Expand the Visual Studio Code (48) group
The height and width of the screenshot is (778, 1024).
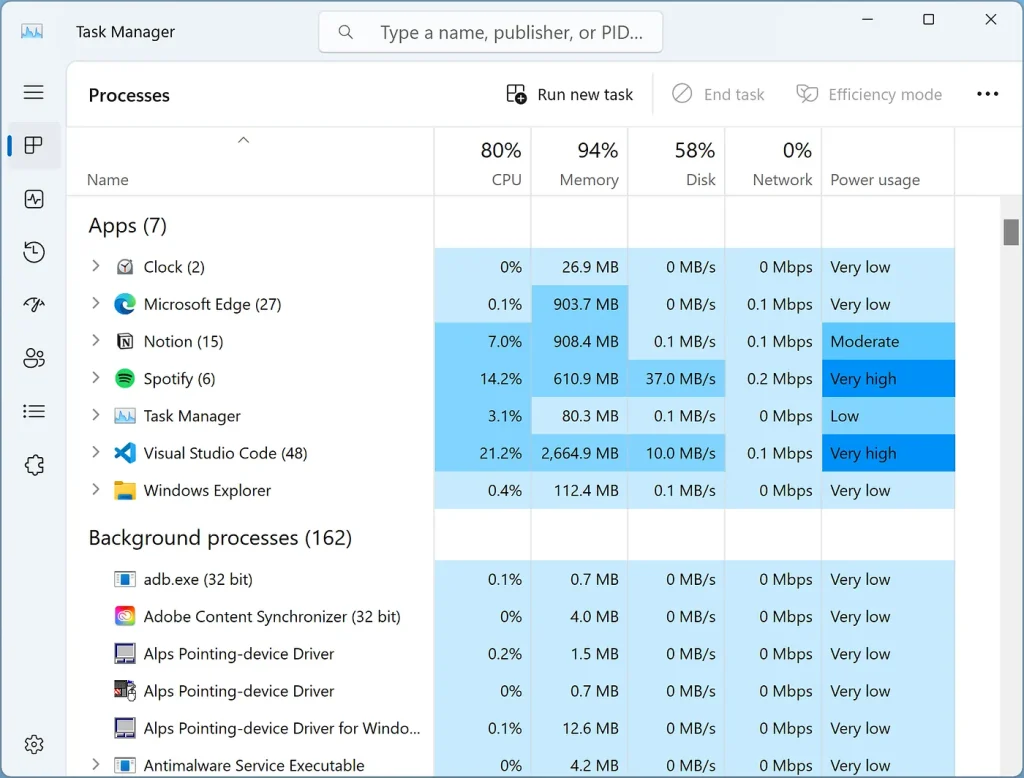tap(95, 452)
